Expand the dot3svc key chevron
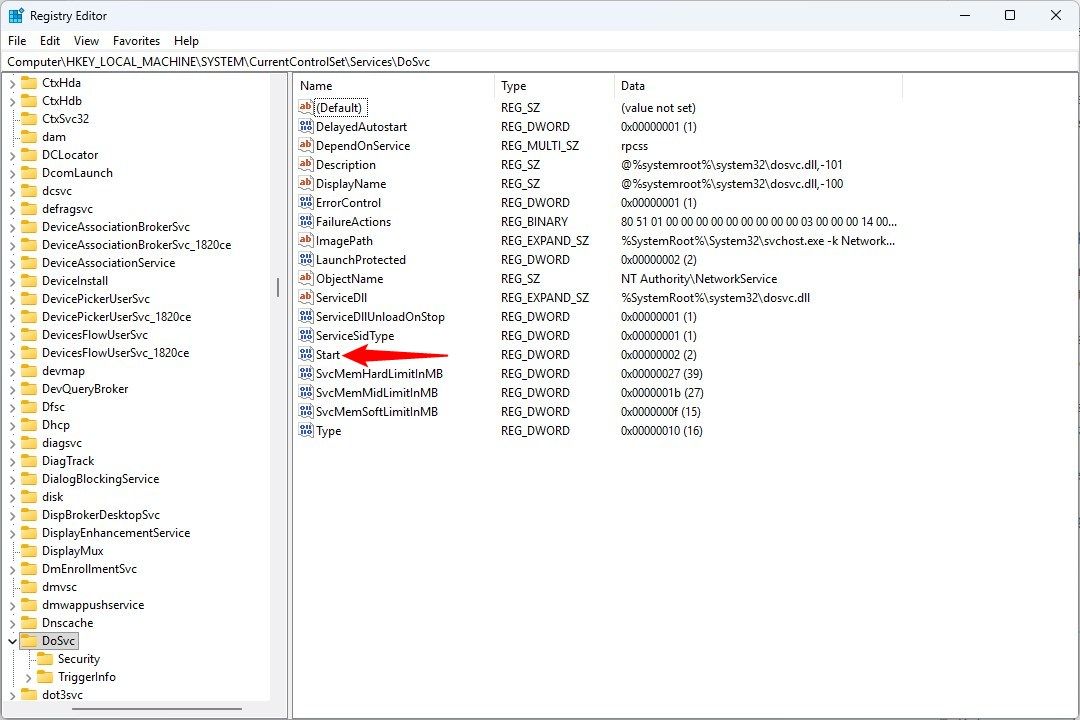Viewport: 1080px width, 720px height. point(12,695)
